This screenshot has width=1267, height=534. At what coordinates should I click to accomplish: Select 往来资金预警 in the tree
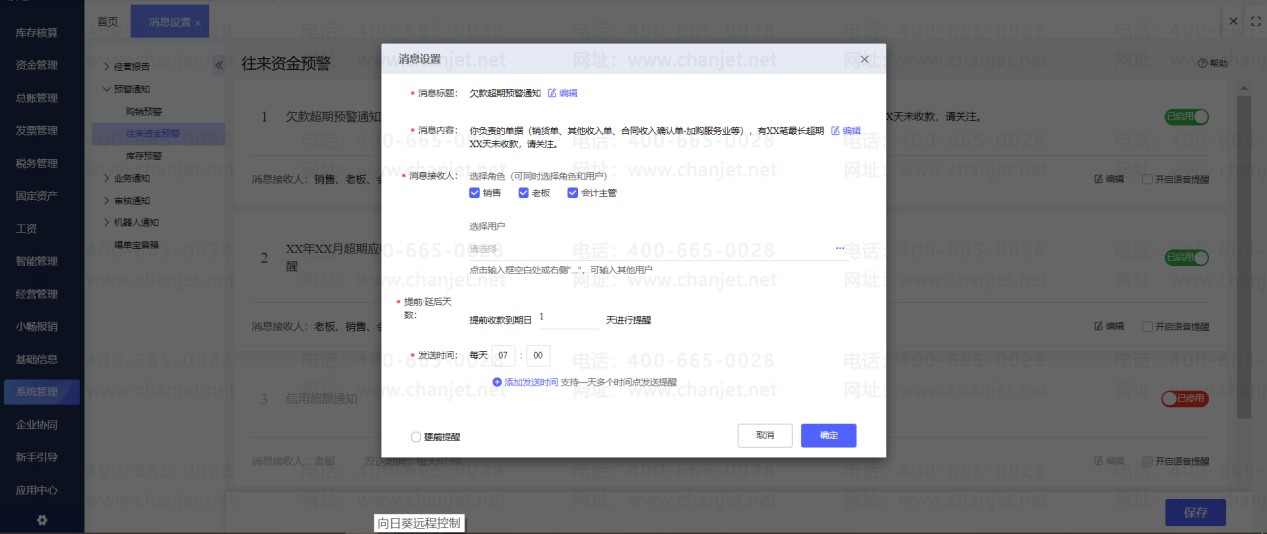coord(153,133)
